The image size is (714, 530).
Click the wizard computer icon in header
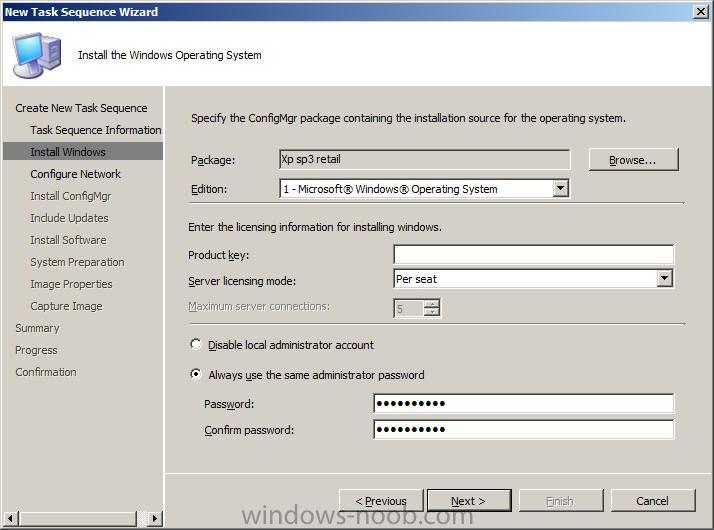[x=36, y=55]
